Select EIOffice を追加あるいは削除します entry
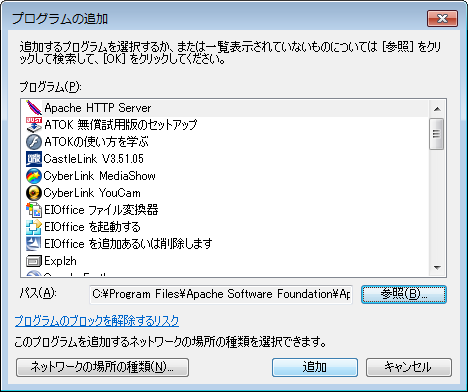Viewport: 468px width, 392px height. pos(225,244)
